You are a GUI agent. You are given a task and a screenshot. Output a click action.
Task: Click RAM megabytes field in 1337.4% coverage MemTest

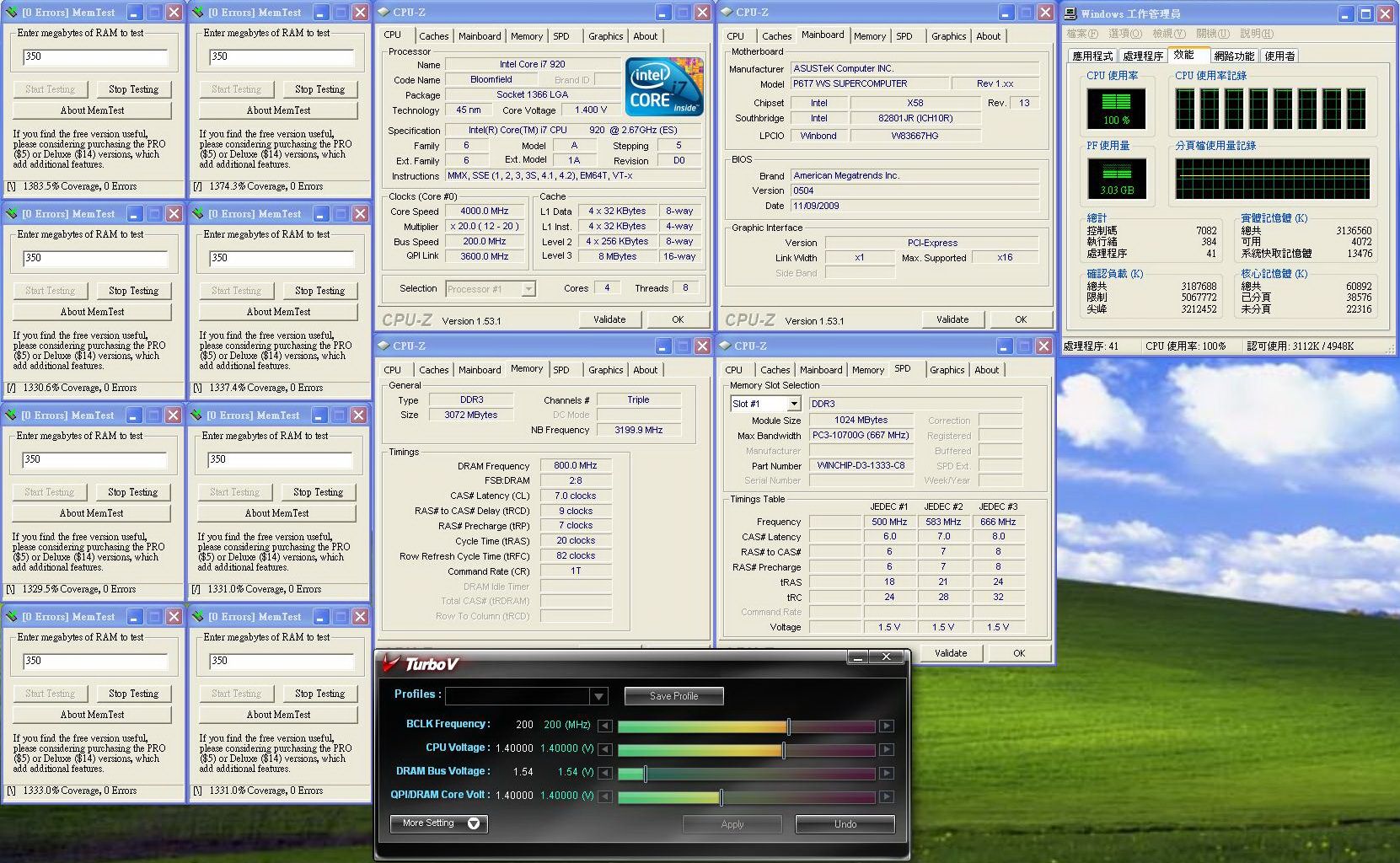tap(282, 259)
